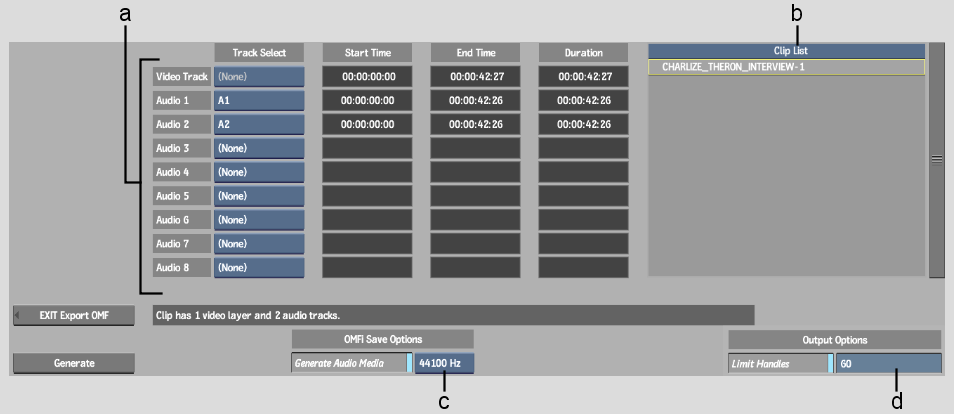Click the Audio 2 row label
The image size is (954, 414).
tap(182, 124)
